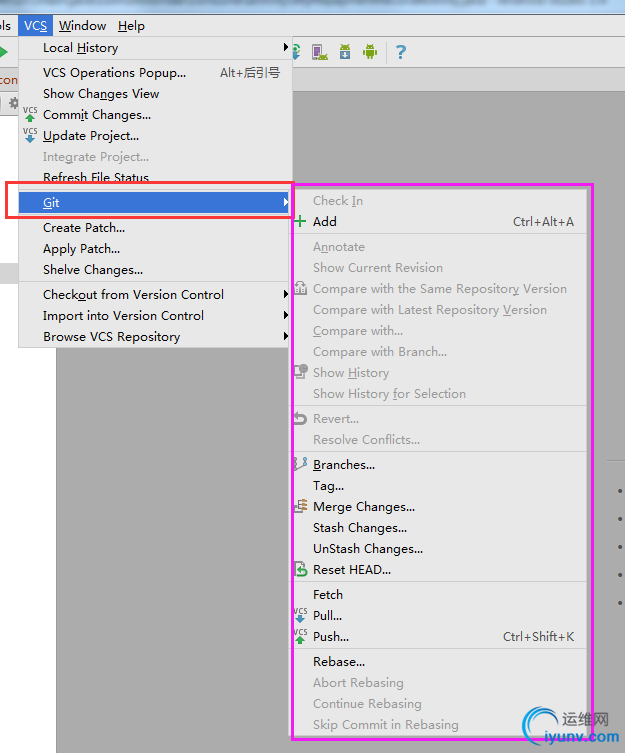Select UnStash Changes
The height and width of the screenshot is (753, 625).
click(x=439, y=548)
